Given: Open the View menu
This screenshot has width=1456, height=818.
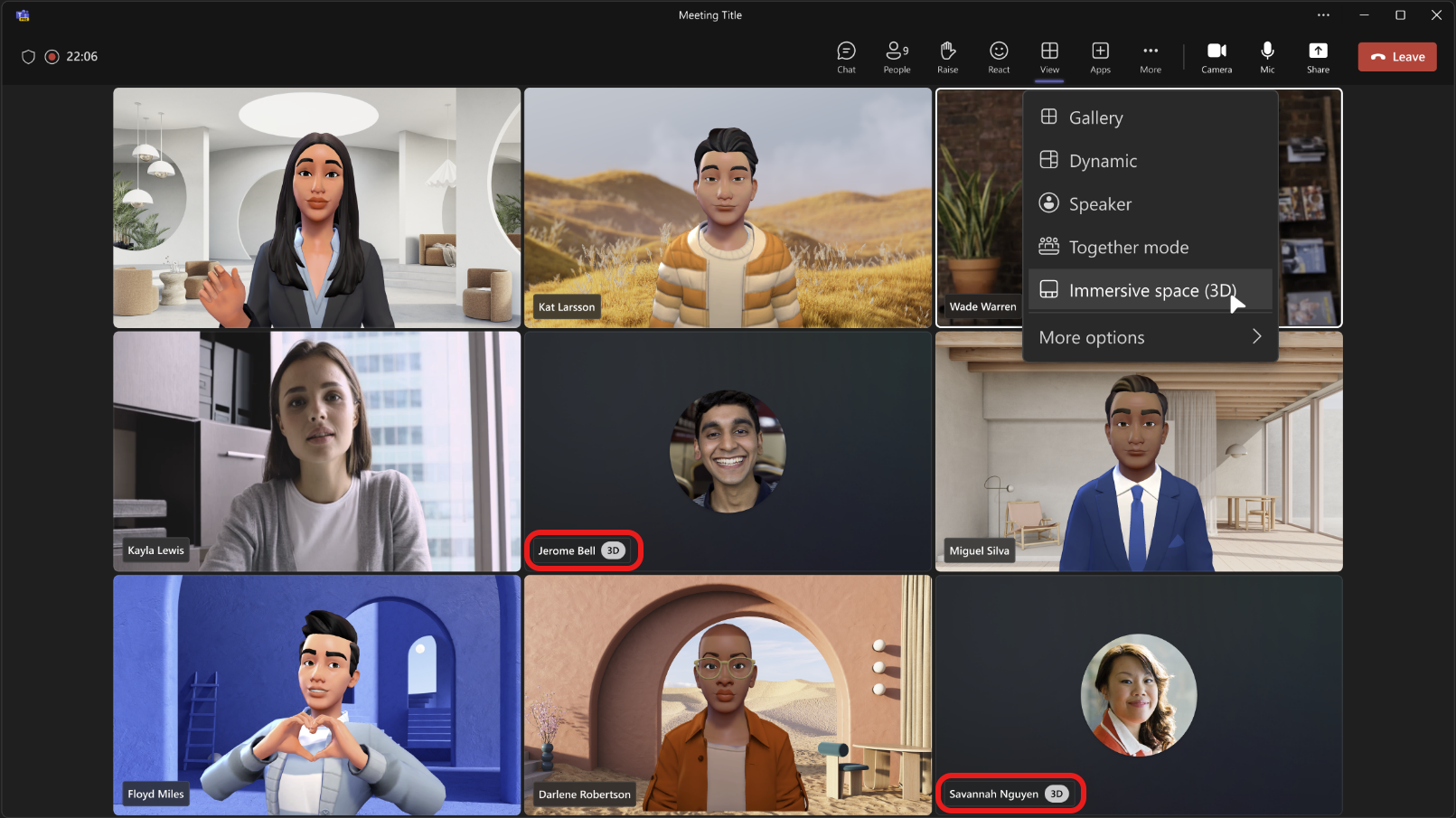Looking at the screenshot, I should [x=1048, y=56].
